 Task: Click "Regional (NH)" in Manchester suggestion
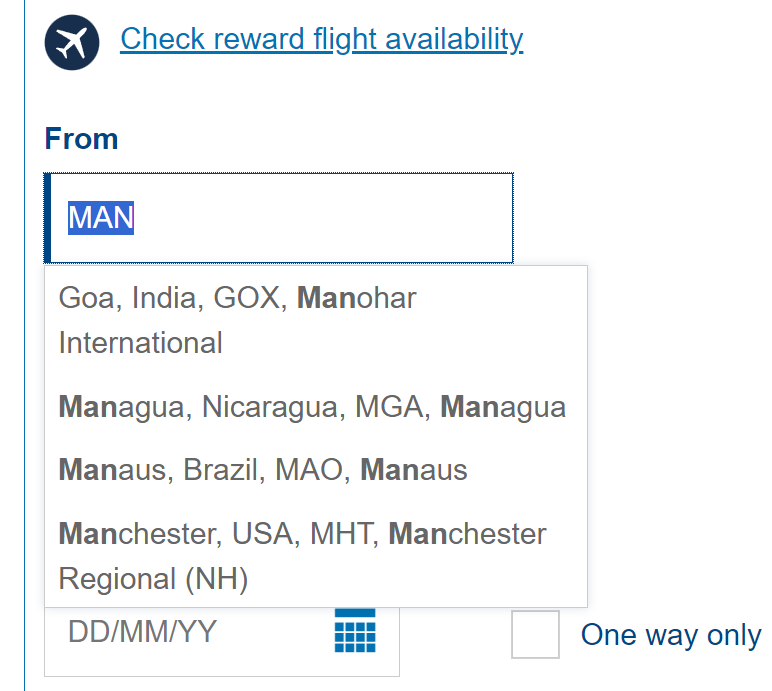pyautogui.click(x=153, y=579)
